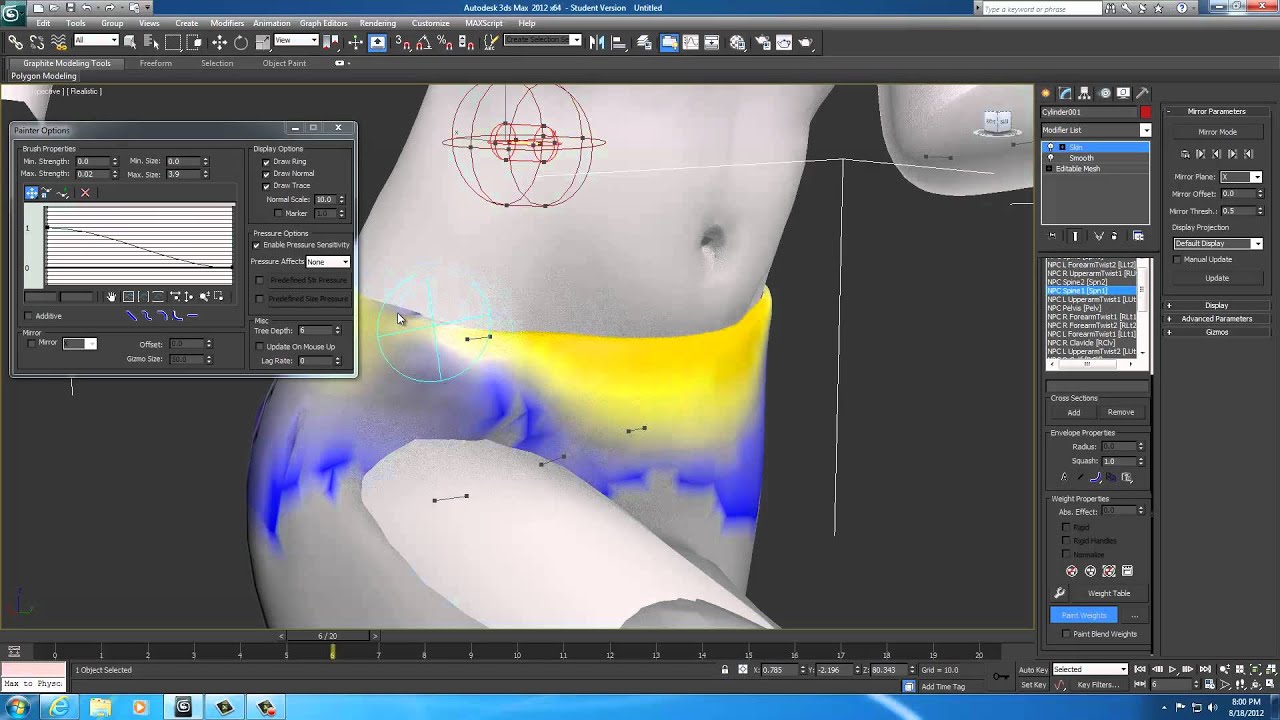Viewport: 1280px width, 720px height.
Task: Click the wrench icon beside Weight Table
Action: click(1060, 593)
